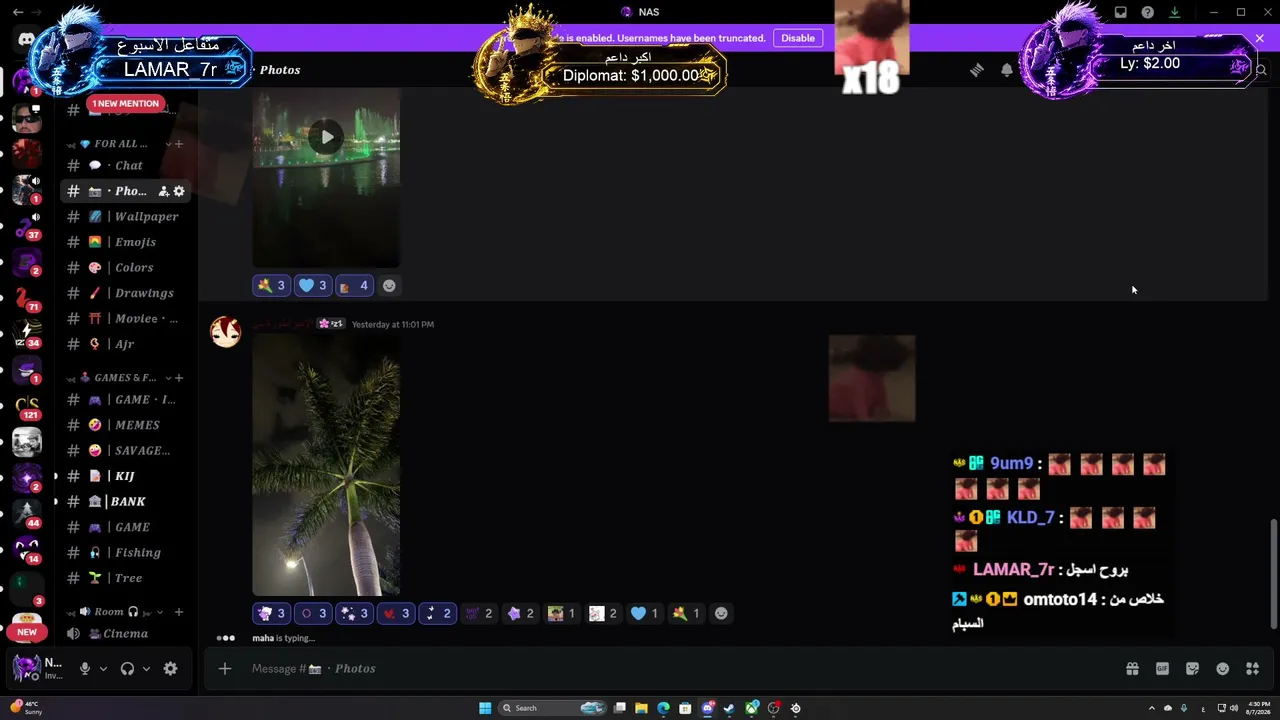Open notification settings bell icon
The image size is (1280, 720).
coord(1007,70)
